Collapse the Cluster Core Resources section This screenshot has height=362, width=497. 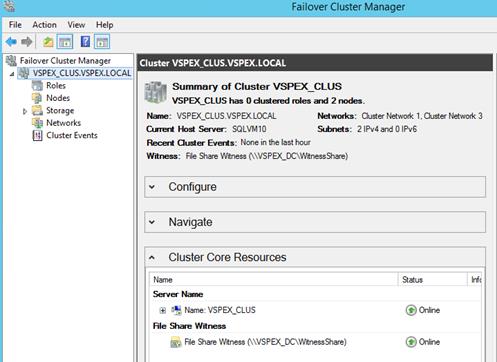point(152,257)
